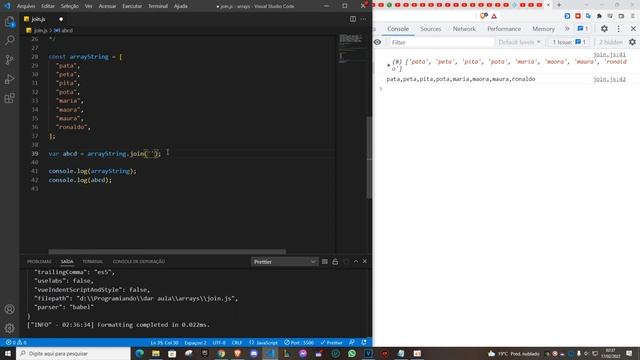Open Seleção menu
This screenshot has height=360, width=640.
(x=69, y=6)
